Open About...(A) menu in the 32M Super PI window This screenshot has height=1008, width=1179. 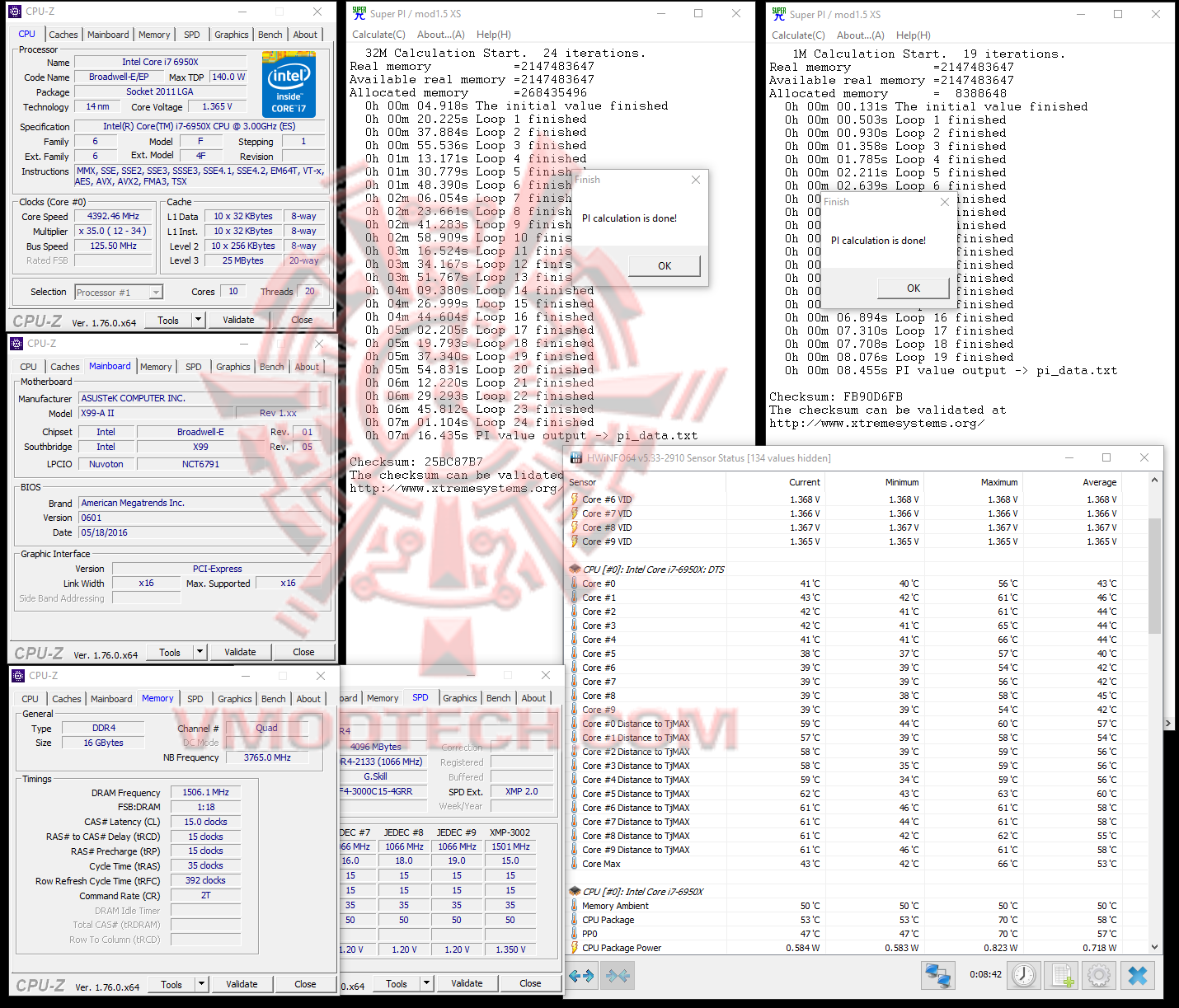coord(441,35)
